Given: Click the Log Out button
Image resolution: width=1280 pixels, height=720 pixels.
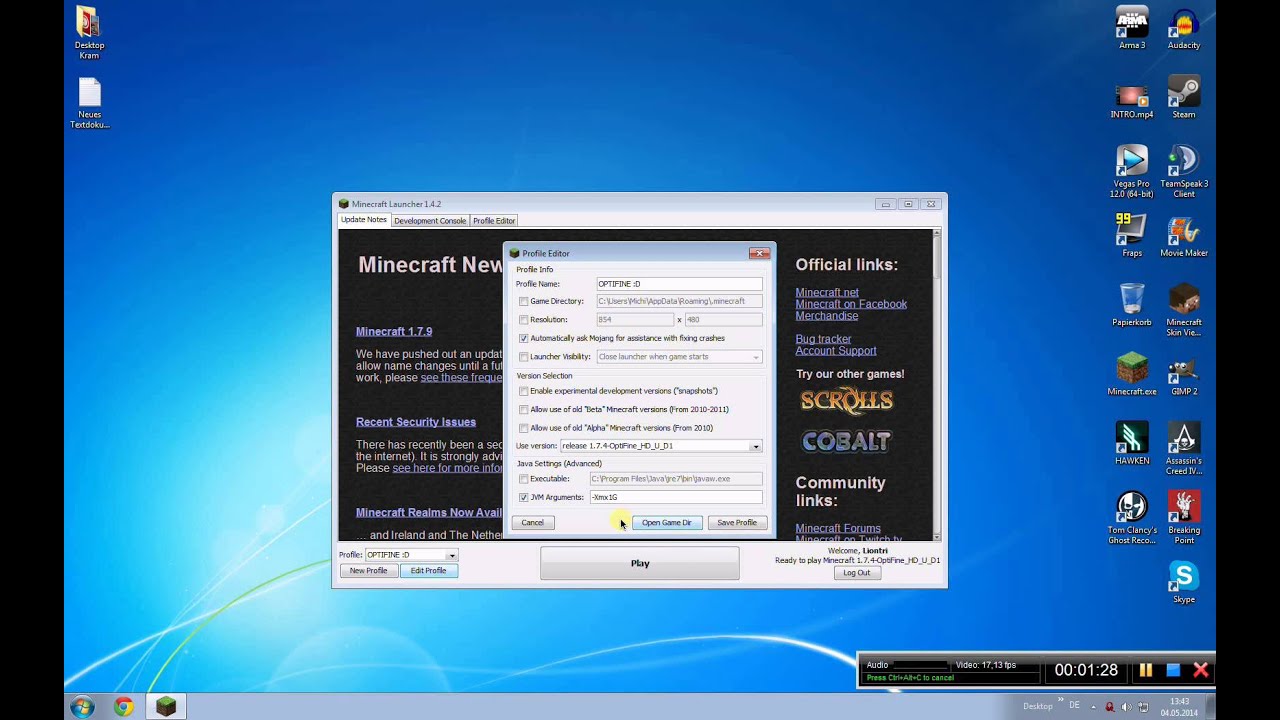Looking at the screenshot, I should 856,573.
